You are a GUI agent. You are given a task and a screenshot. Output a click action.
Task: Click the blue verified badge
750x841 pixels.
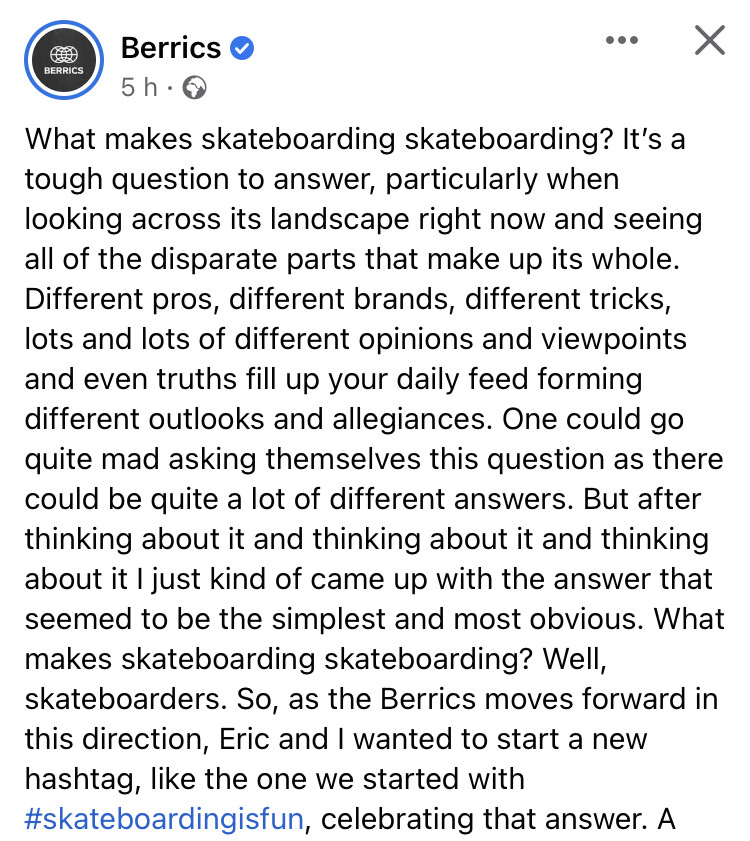[x=242, y=46]
